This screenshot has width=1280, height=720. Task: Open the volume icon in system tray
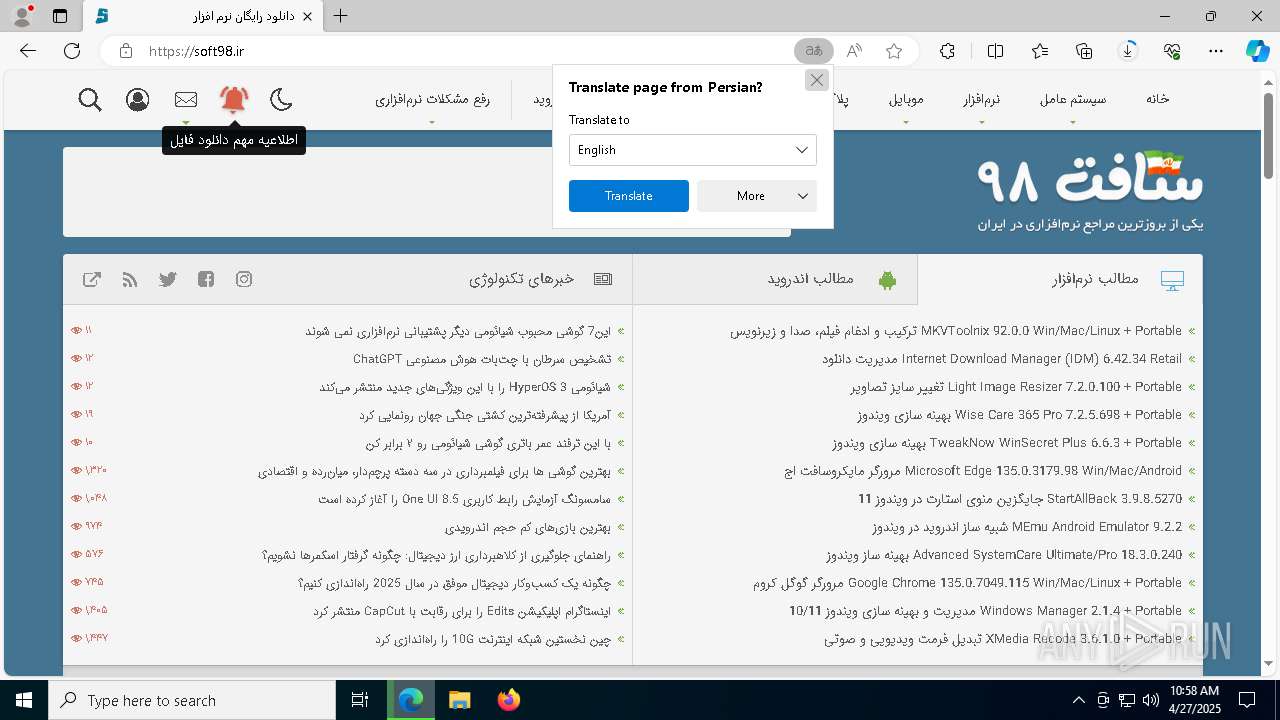pyautogui.click(x=1151, y=700)
